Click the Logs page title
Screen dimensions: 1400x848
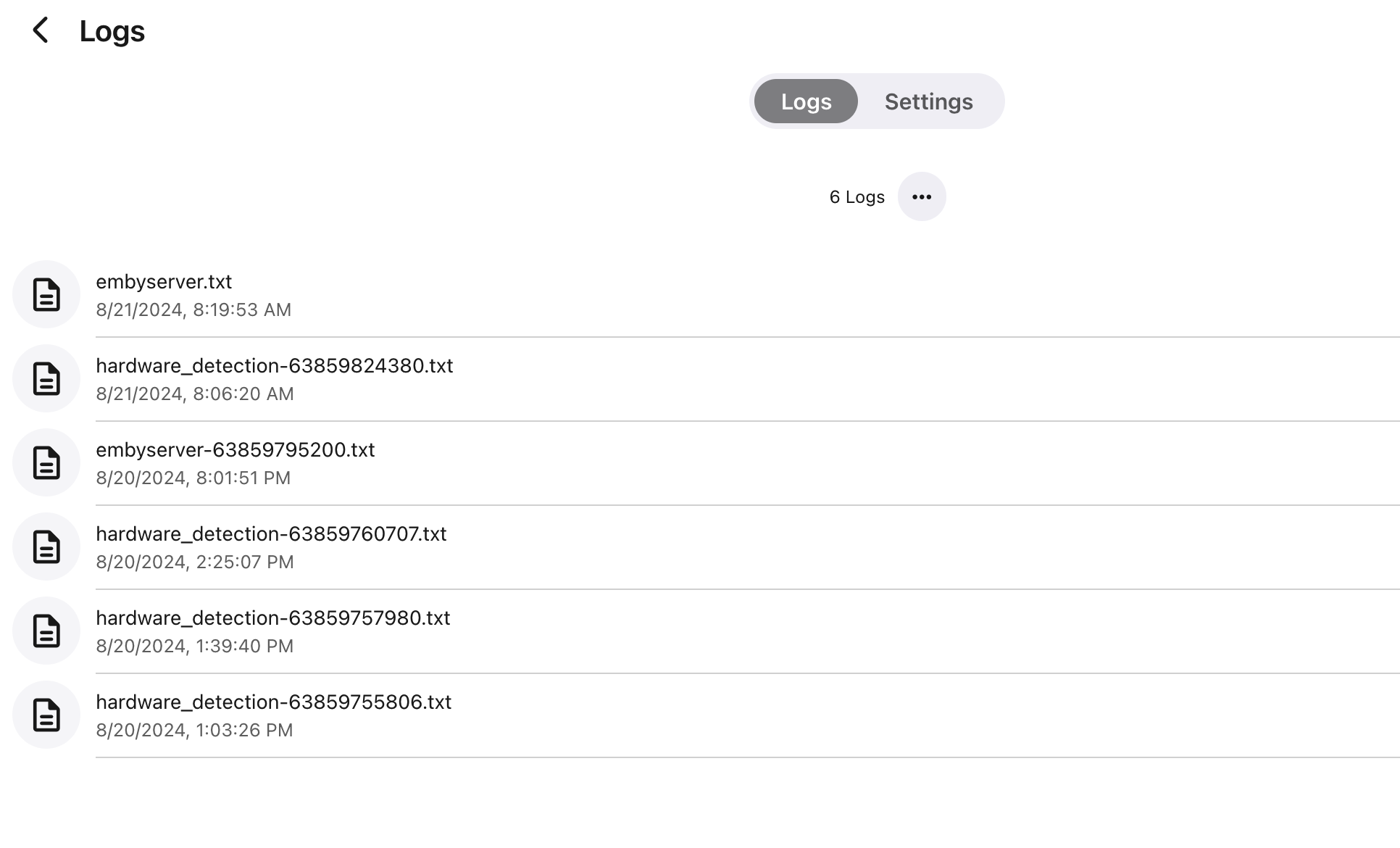click(x=112, y=31)
